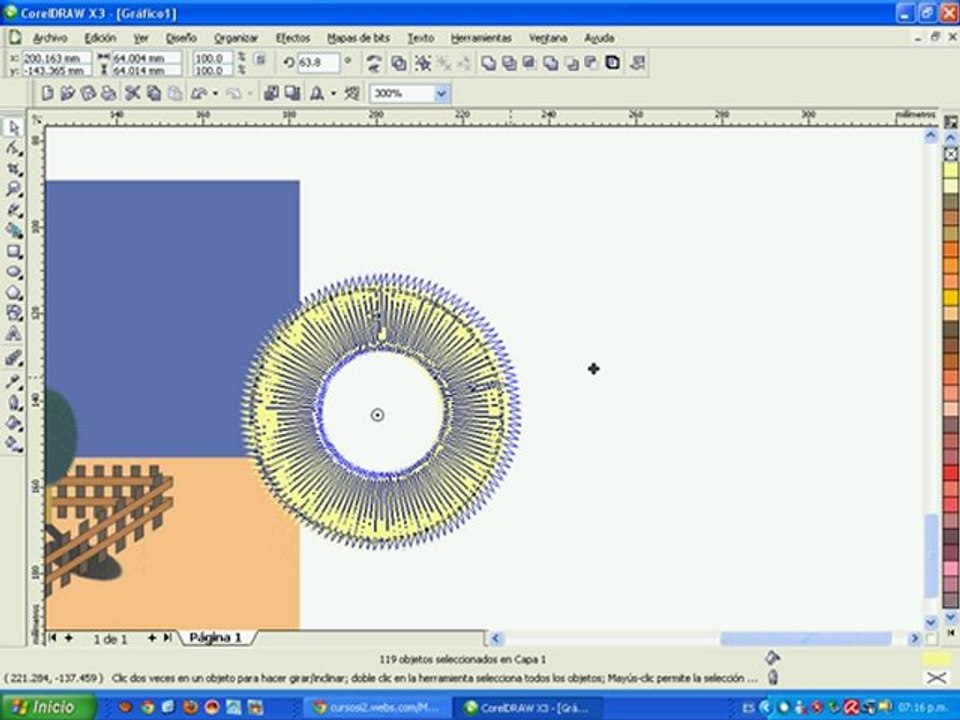
Task: Select the Freehand drawing tool
Action: [x=13, y=210]
